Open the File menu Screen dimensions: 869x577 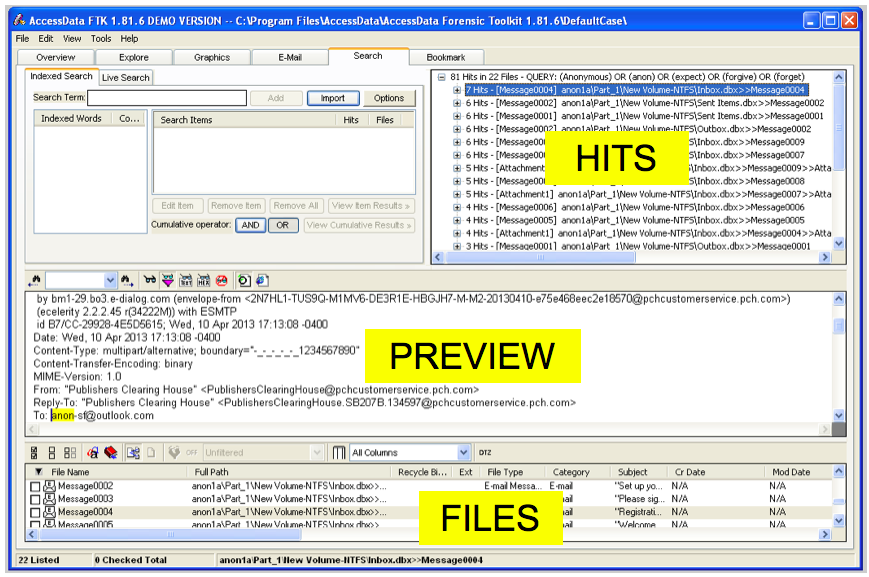(x=22, y=38)
